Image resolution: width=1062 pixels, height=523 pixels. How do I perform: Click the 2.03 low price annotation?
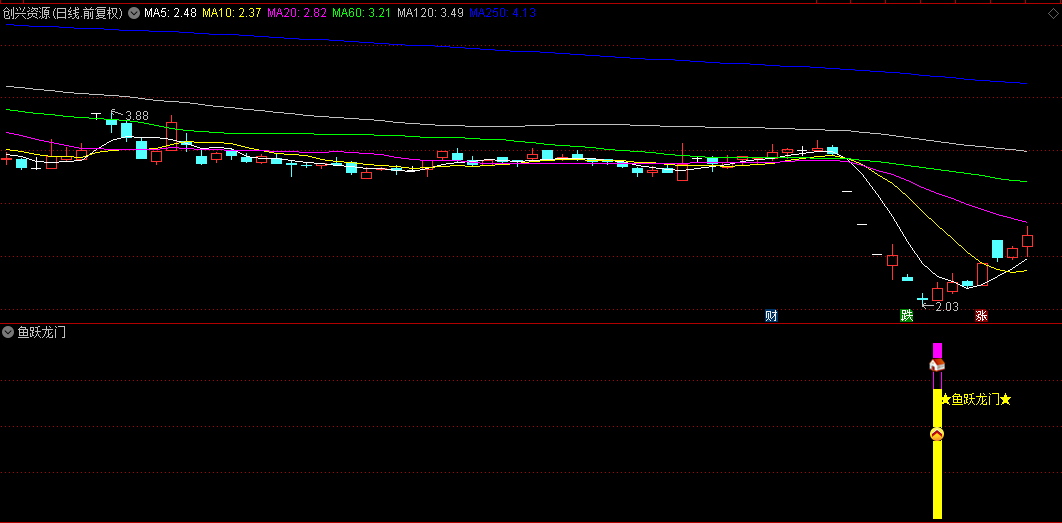click(x=946, y=307)
